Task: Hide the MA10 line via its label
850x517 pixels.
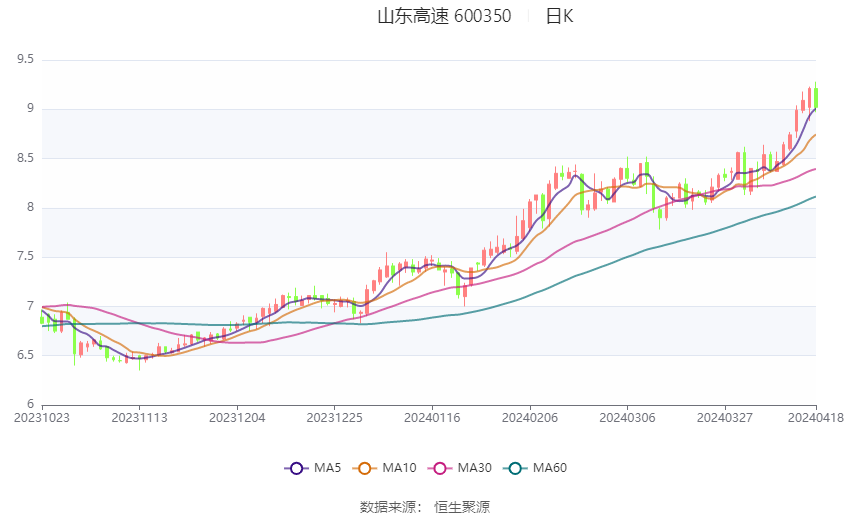Action: pos(399,468)
